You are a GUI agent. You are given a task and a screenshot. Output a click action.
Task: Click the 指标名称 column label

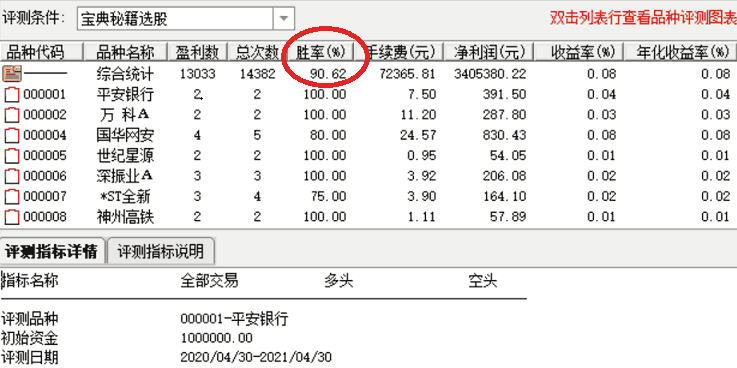tap(30, 281)
